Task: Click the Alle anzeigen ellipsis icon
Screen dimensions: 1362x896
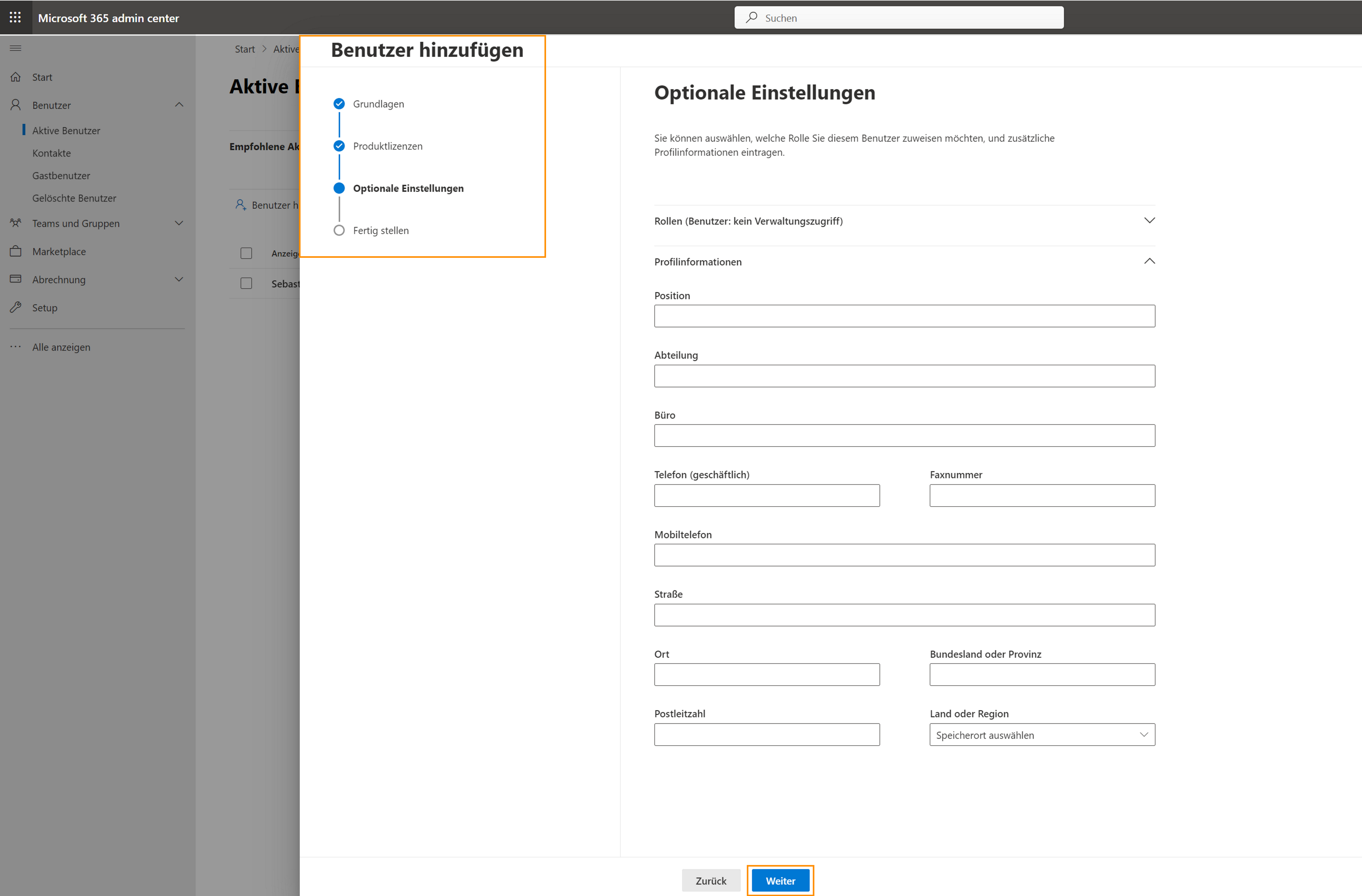Action: [x=15, y=346]
